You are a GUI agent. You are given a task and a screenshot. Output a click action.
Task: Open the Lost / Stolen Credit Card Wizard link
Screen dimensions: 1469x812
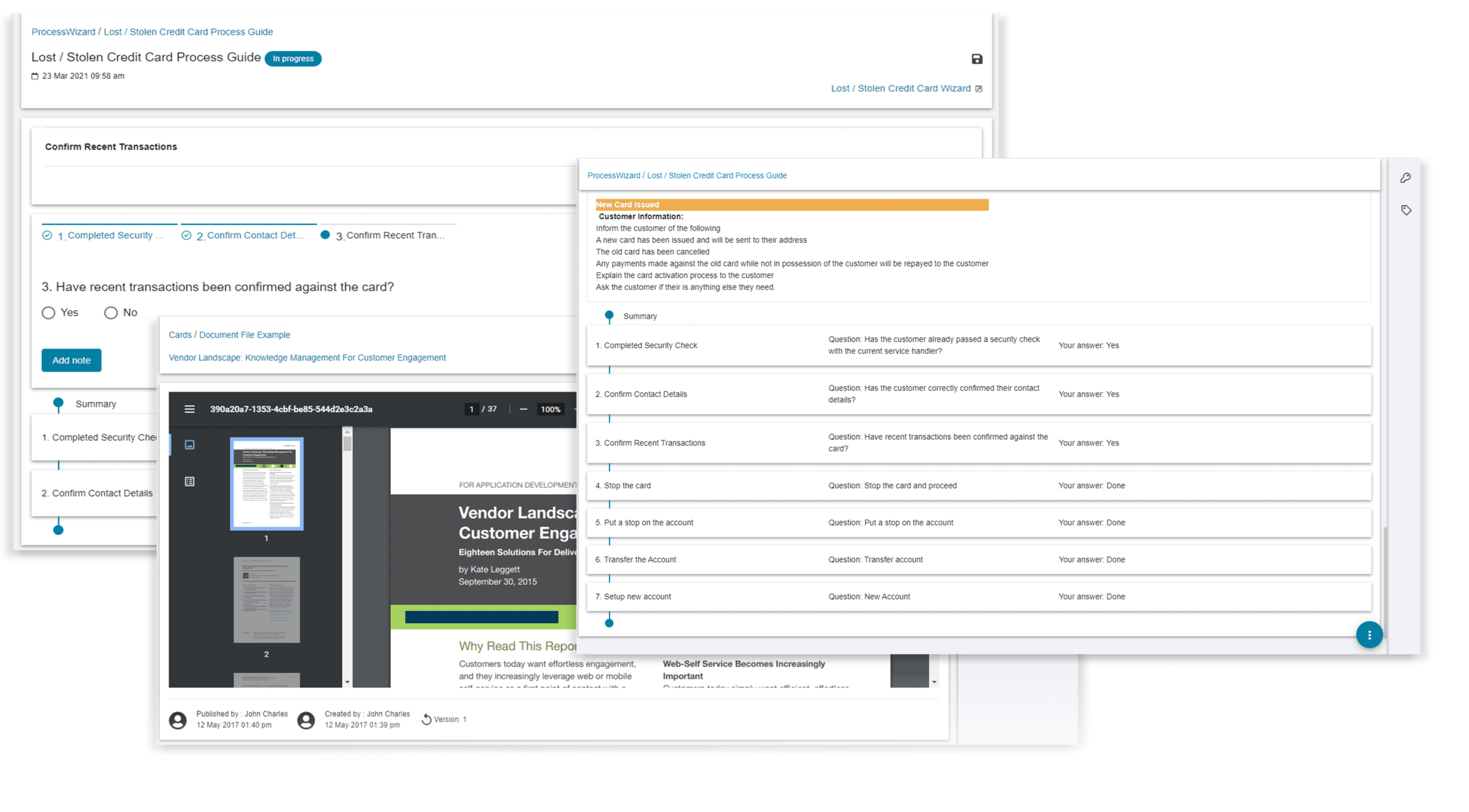[901, 88]
